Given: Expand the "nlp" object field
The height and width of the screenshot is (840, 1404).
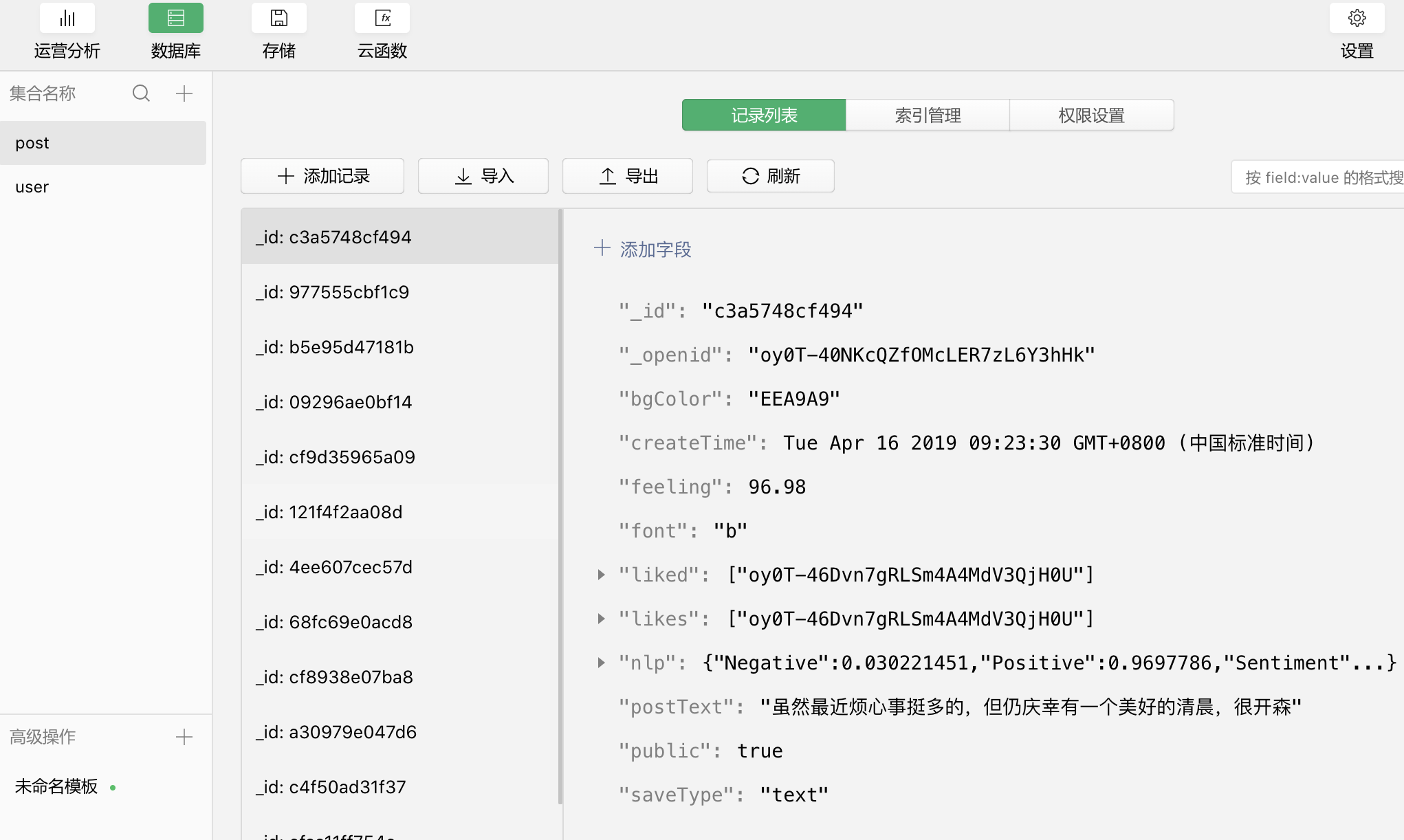Looking at the screenshot, I should (x=601, y=663).
